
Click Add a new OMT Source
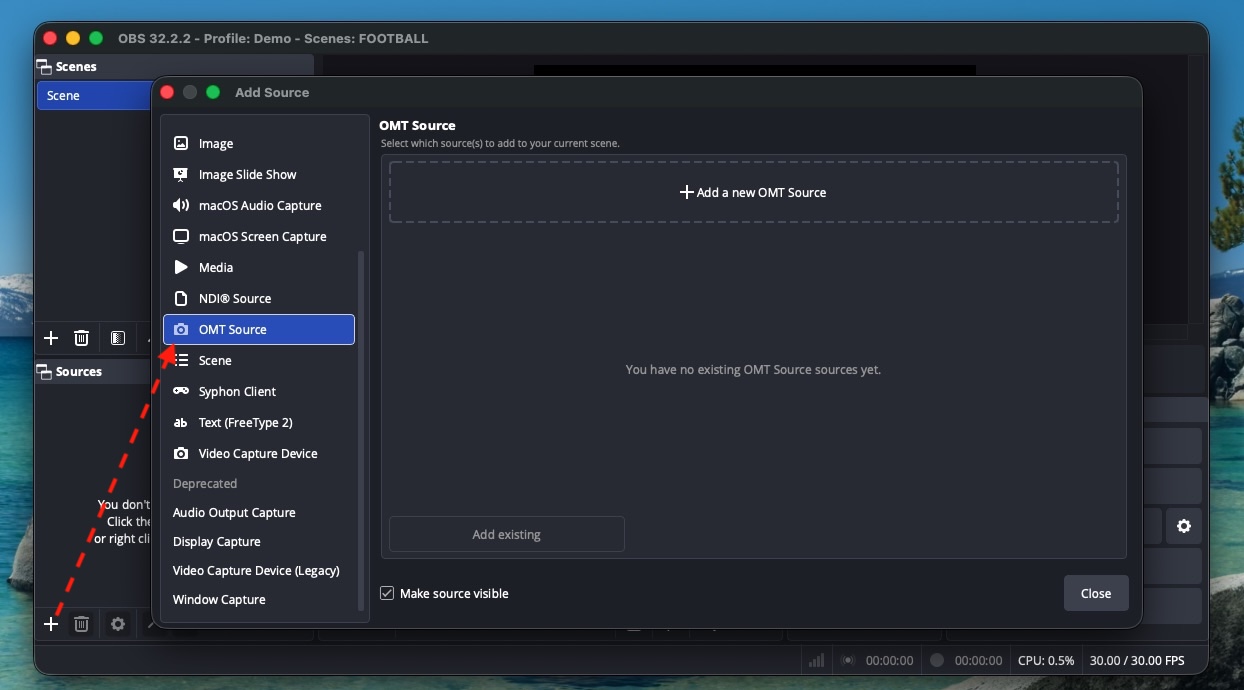pyautogui.click(x=753, y=192)
